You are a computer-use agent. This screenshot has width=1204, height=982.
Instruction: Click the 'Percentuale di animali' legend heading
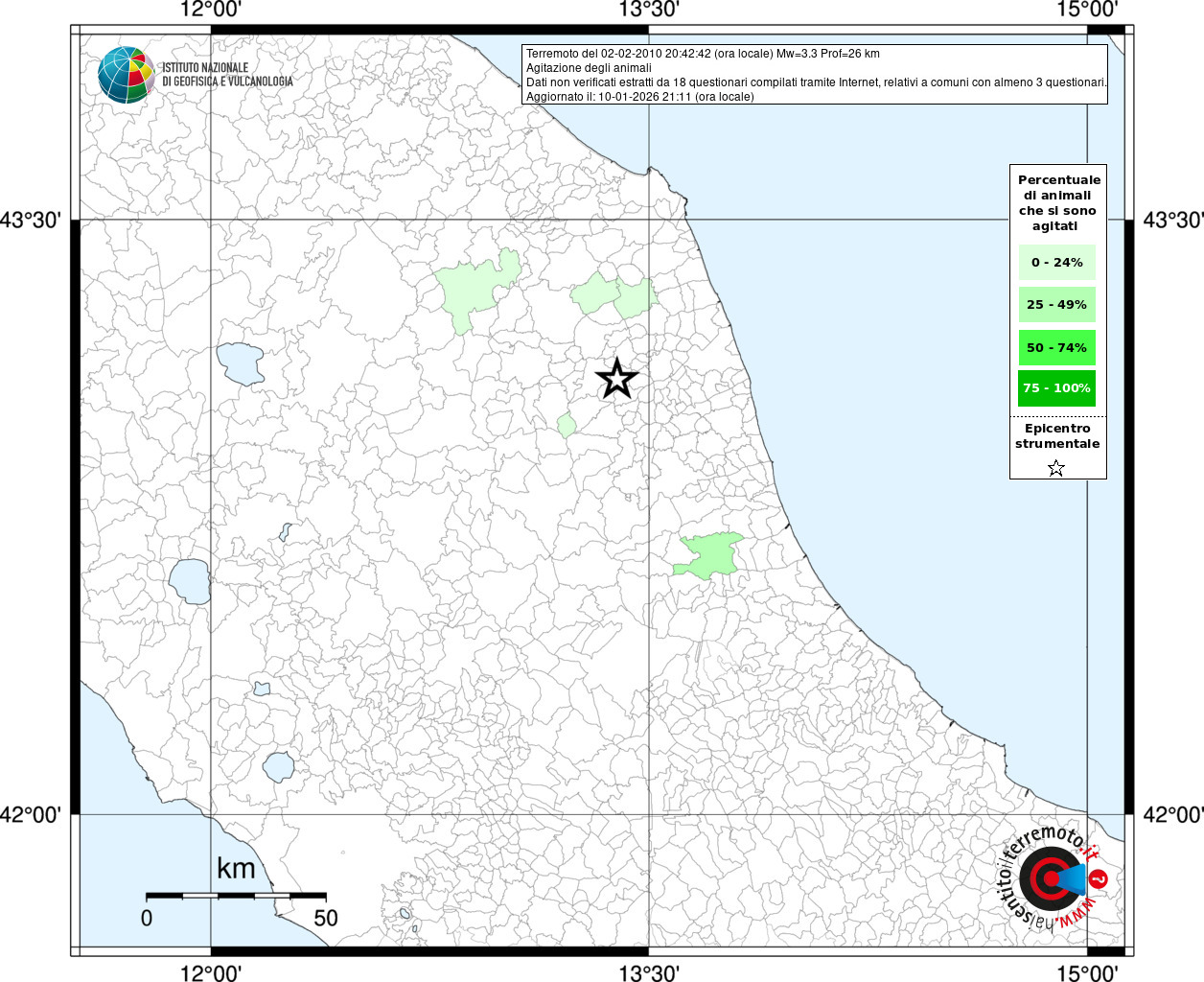click(x=1059, y=202)
